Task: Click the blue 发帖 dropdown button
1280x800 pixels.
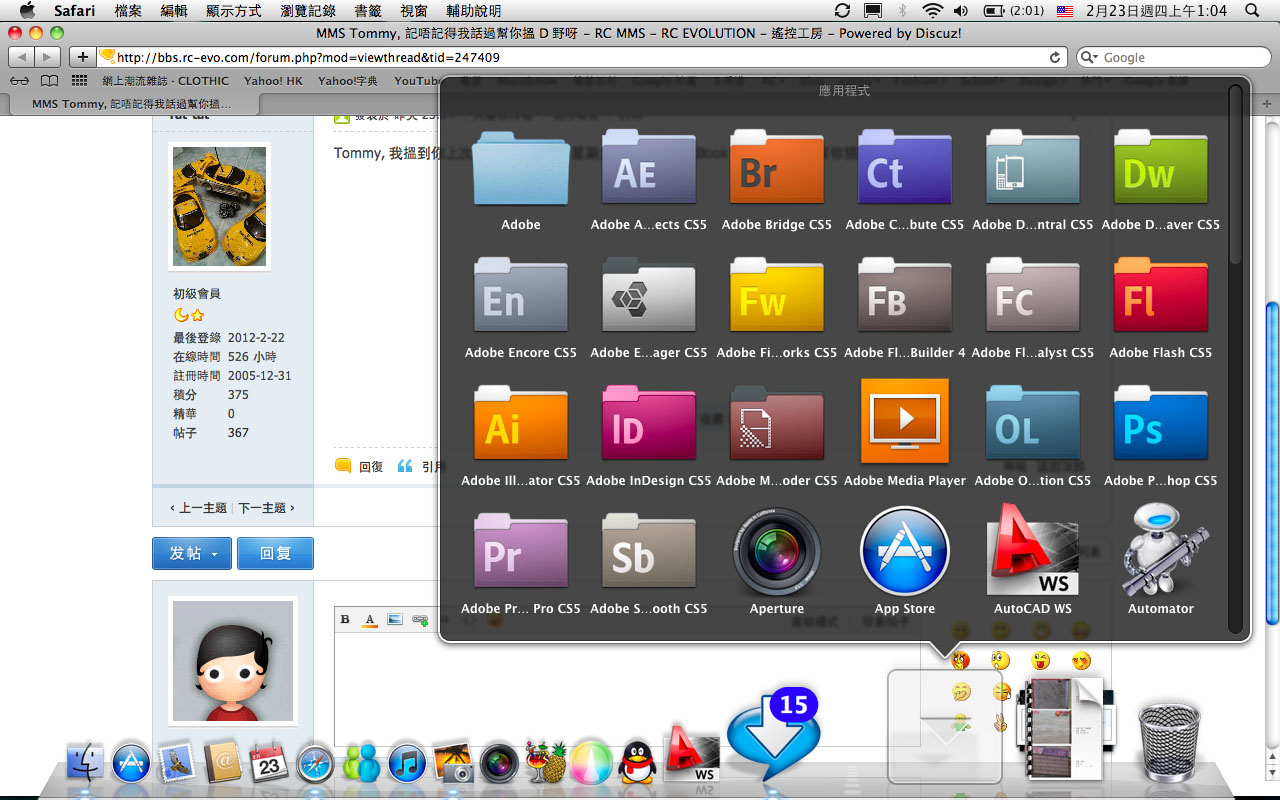Action: (192, 553)
